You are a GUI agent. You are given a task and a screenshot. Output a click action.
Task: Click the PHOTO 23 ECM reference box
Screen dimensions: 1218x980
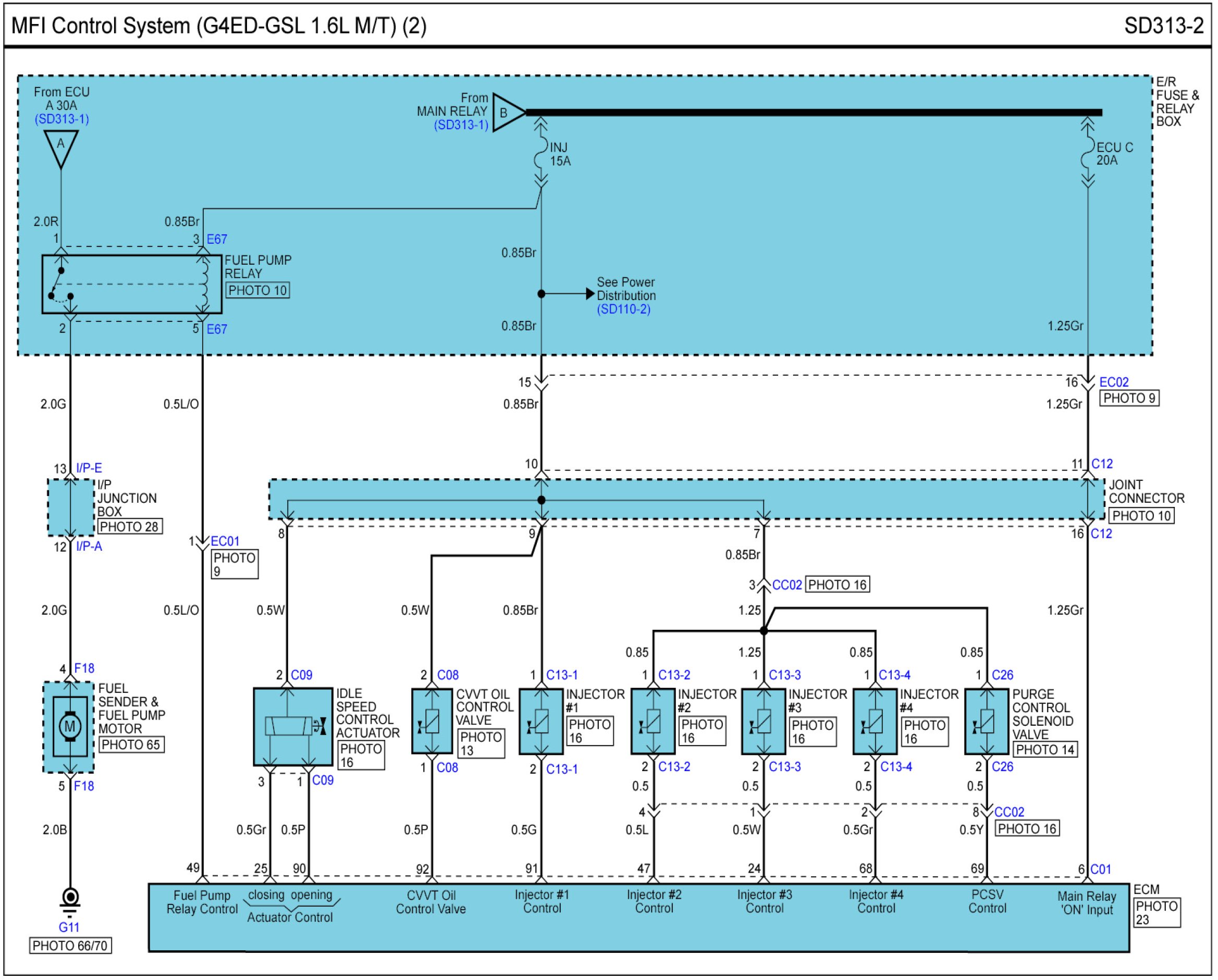[1157, 913]
